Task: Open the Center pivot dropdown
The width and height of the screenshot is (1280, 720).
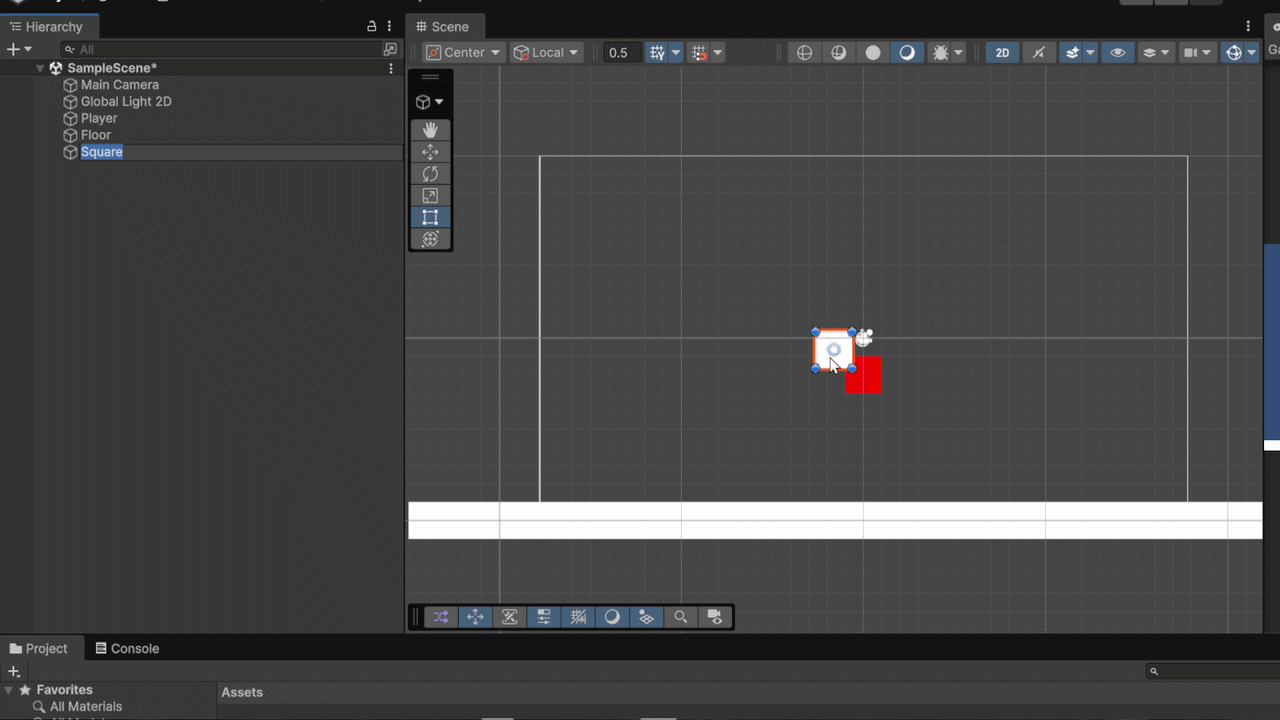Action: 462,52
